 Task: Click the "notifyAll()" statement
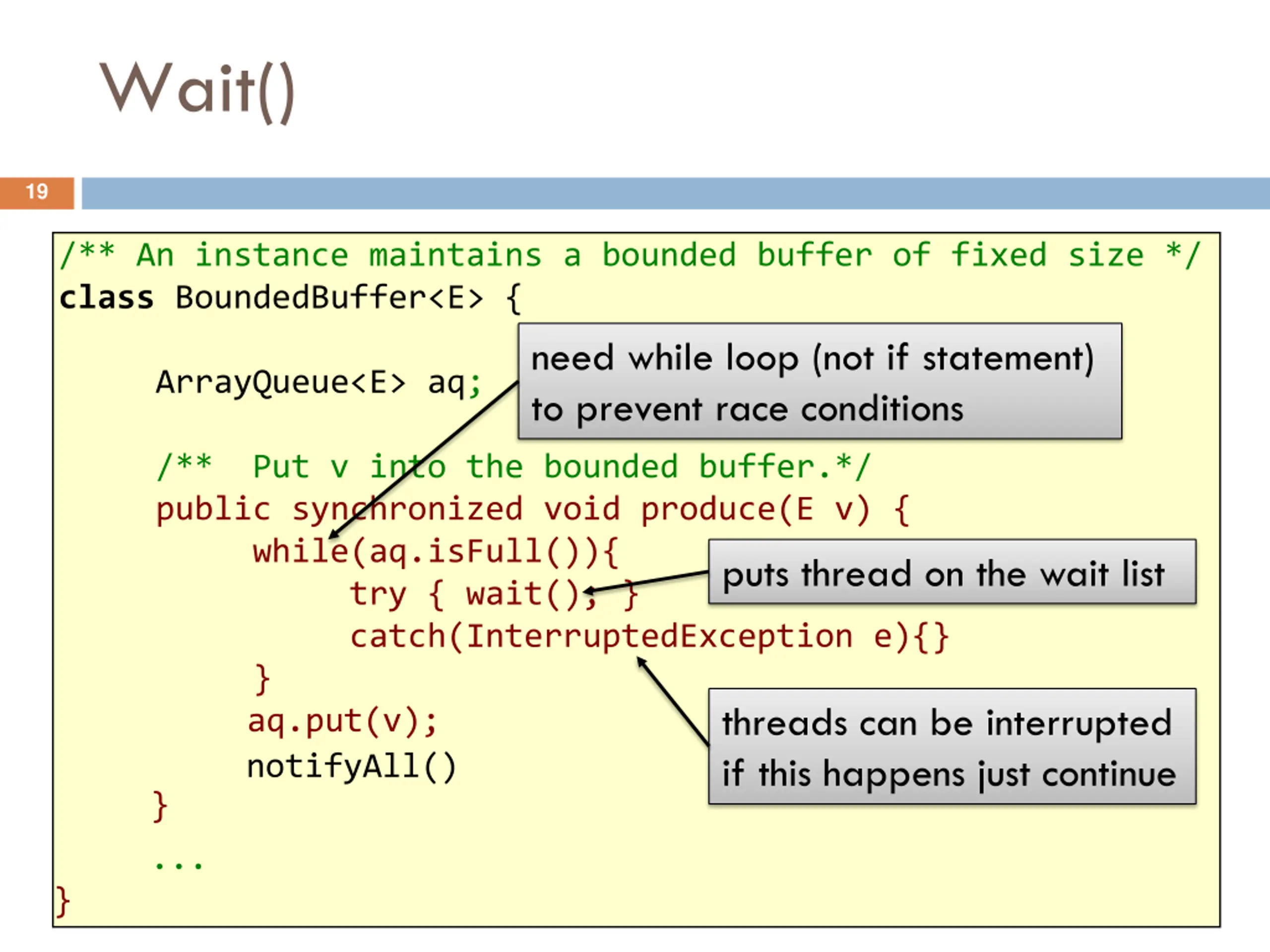(x=351, y=766)
